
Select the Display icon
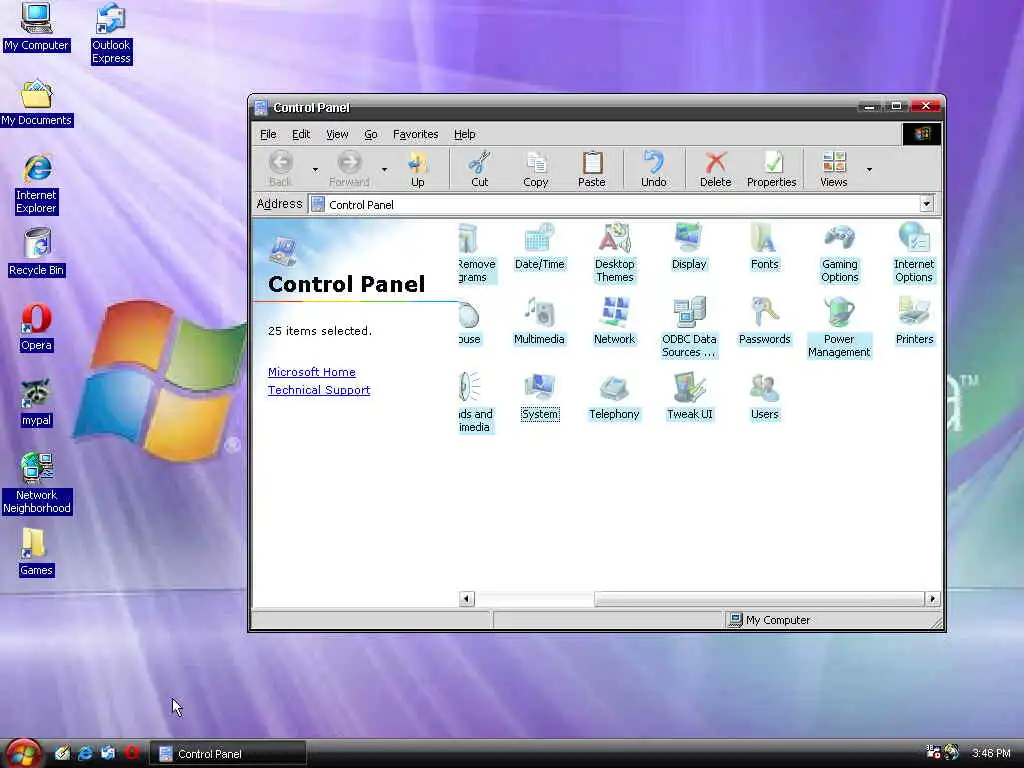[689, 246]
